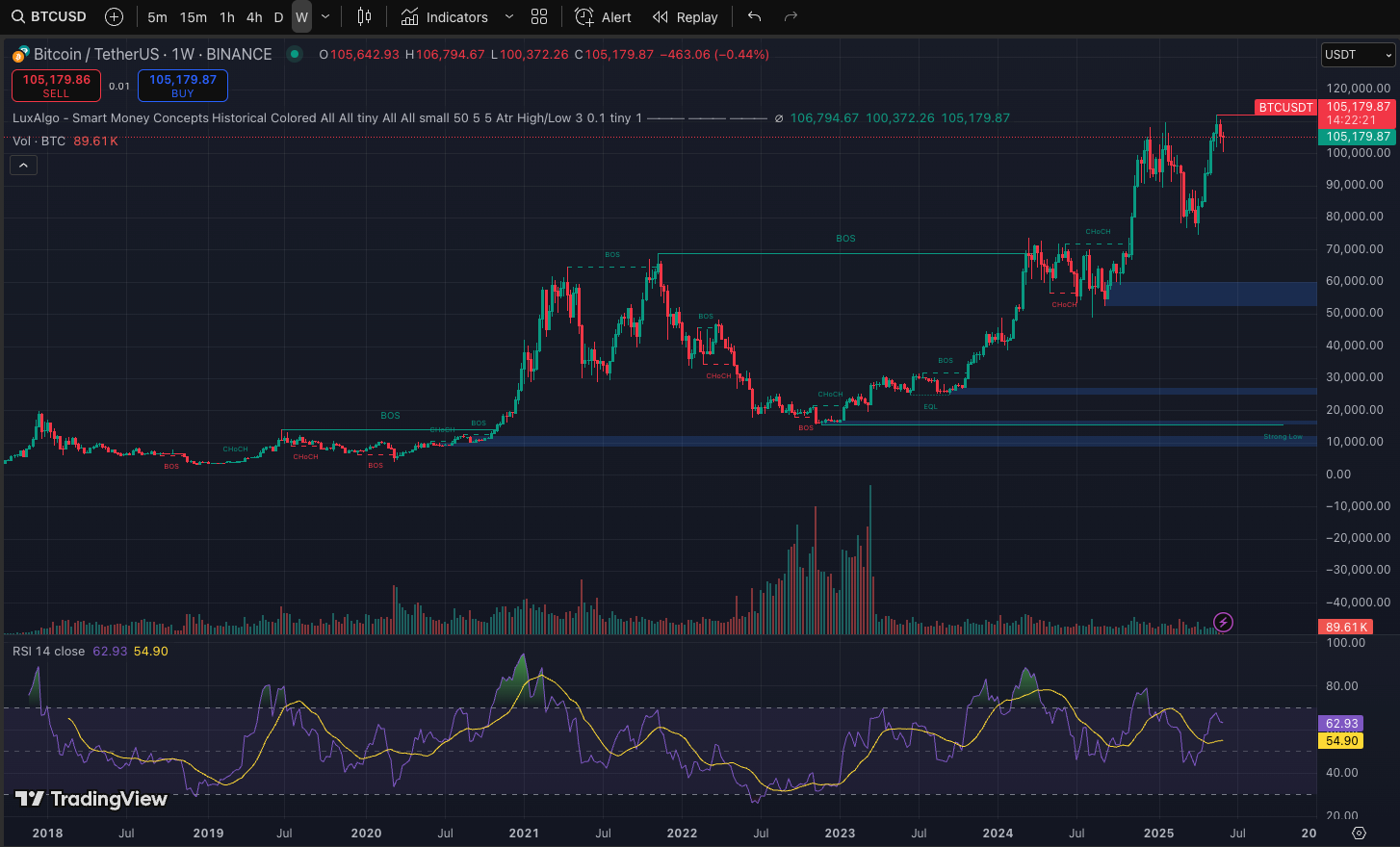Click the Bitcoin / TetherUS symbol title
This screenshot has width=1400, height=847.
click(x=153, y=55)
